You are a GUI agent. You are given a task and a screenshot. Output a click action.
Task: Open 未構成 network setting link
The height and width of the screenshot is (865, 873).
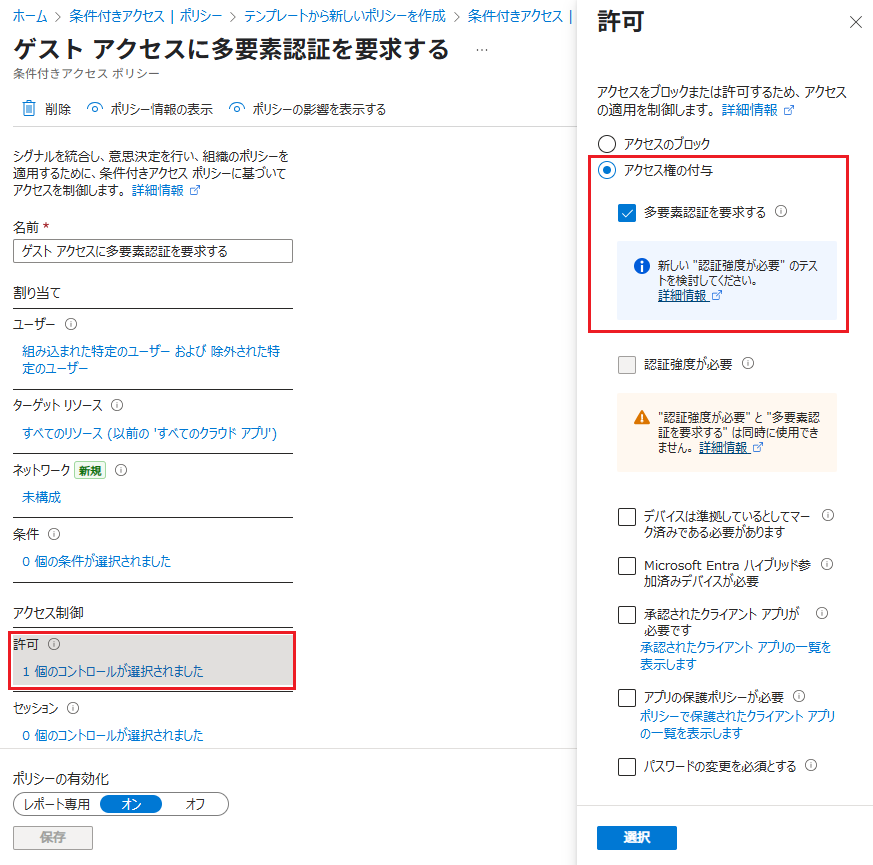pos(41,497)
